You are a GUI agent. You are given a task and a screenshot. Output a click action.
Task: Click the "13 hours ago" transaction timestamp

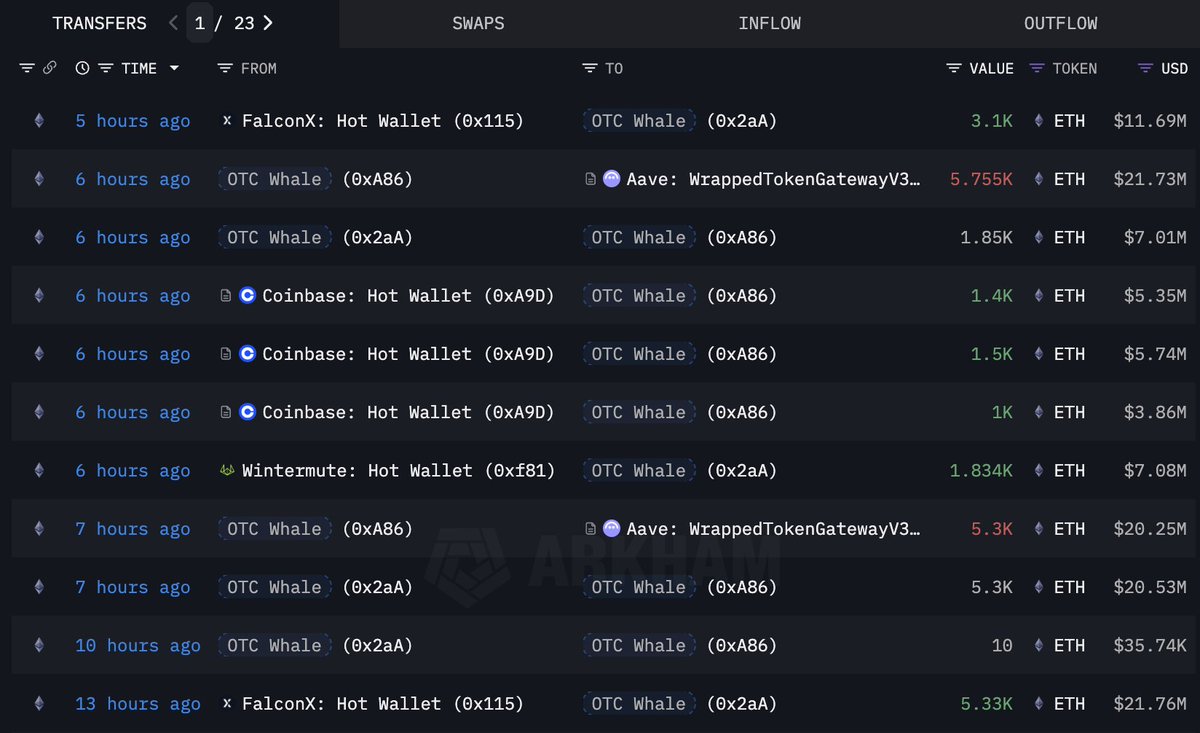138,704
